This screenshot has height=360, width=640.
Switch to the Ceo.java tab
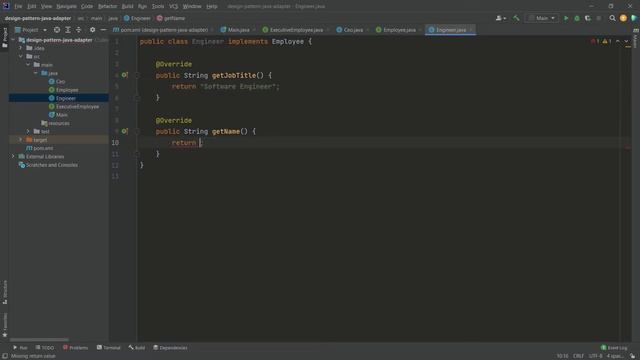coord(353,30)
